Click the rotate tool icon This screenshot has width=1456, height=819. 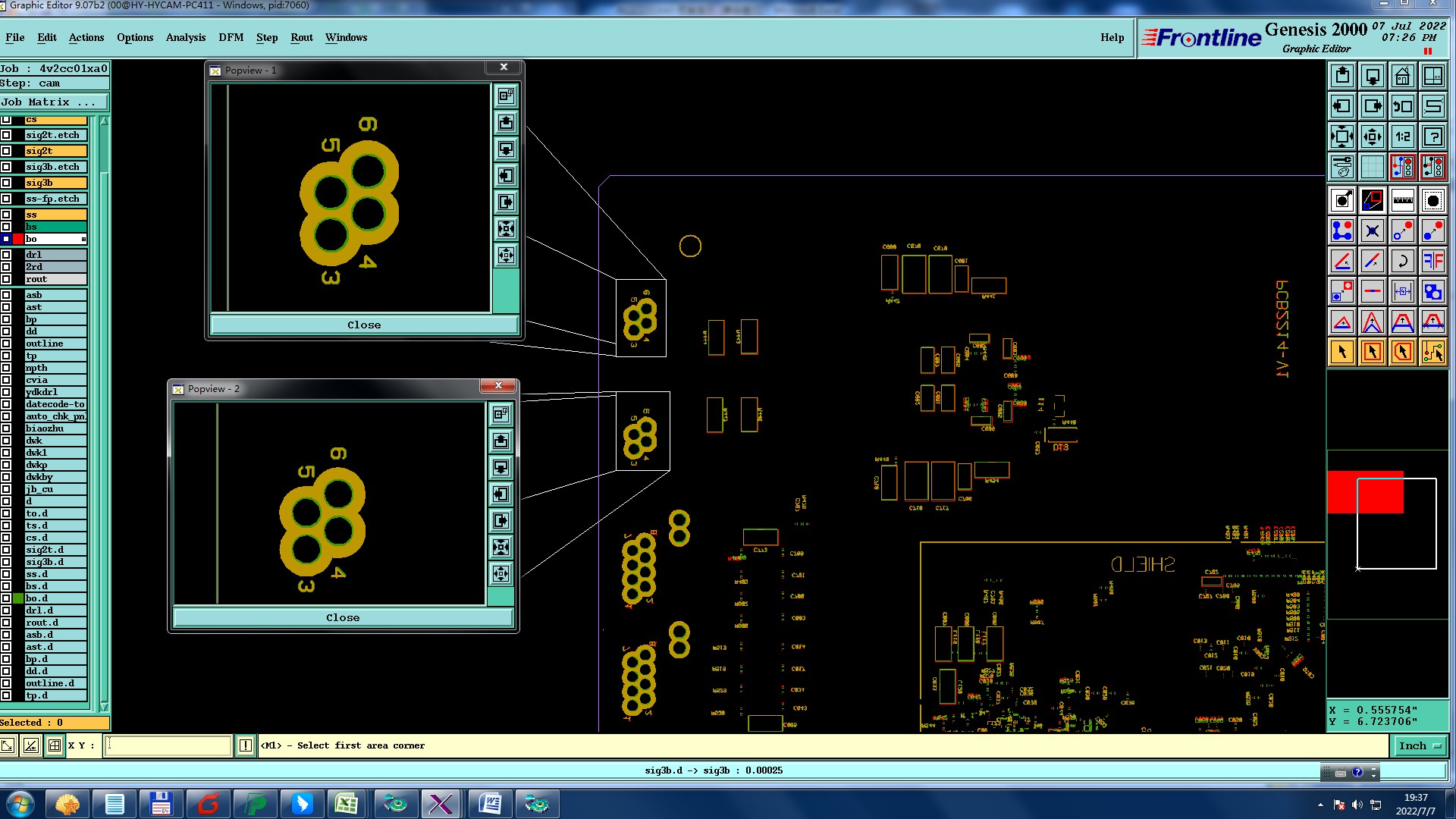pyautogui.click(x=1402, y=261)
